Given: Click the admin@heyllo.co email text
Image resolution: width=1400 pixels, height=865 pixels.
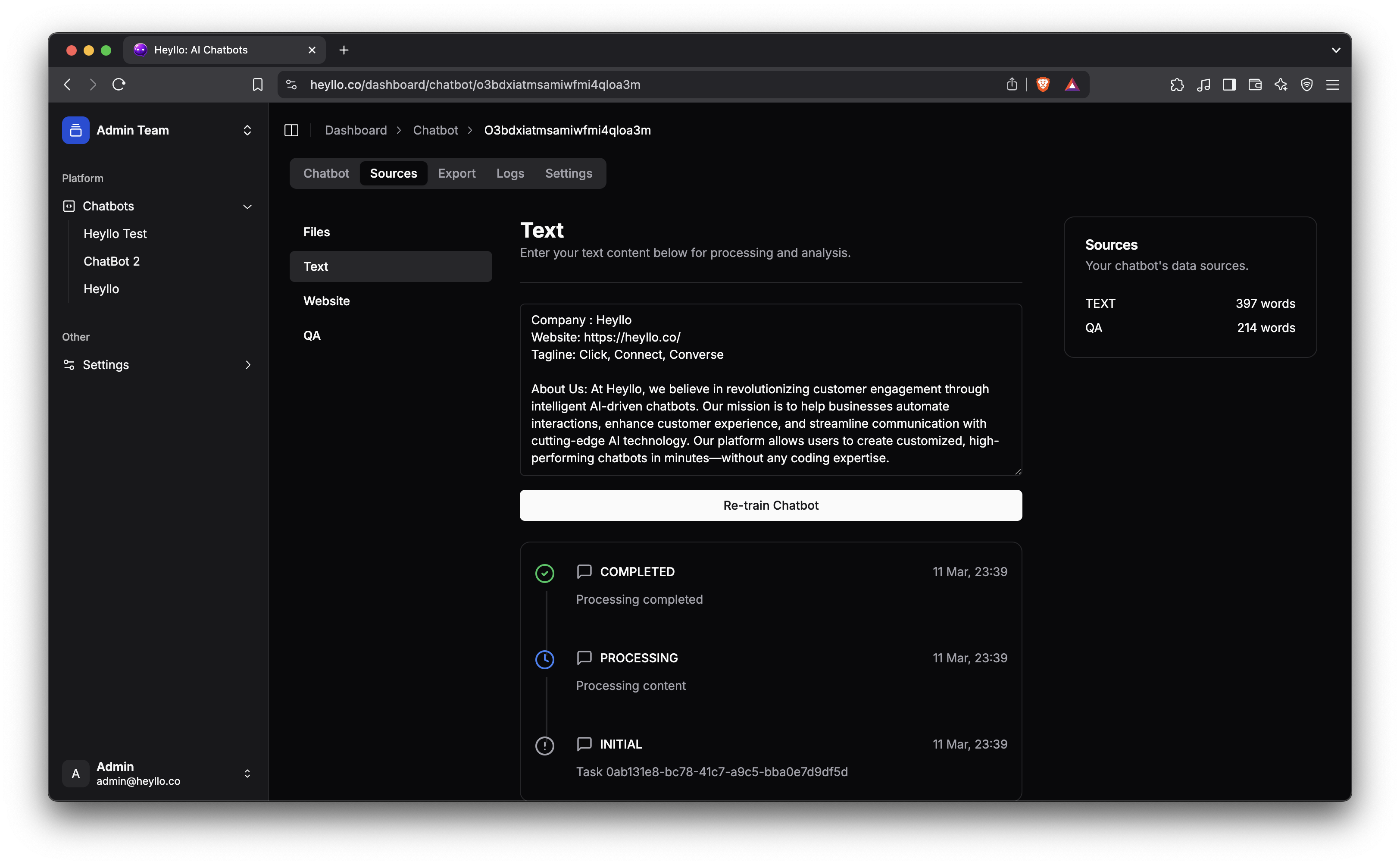Looking at the screenshot, I should [x=138, y=781].
